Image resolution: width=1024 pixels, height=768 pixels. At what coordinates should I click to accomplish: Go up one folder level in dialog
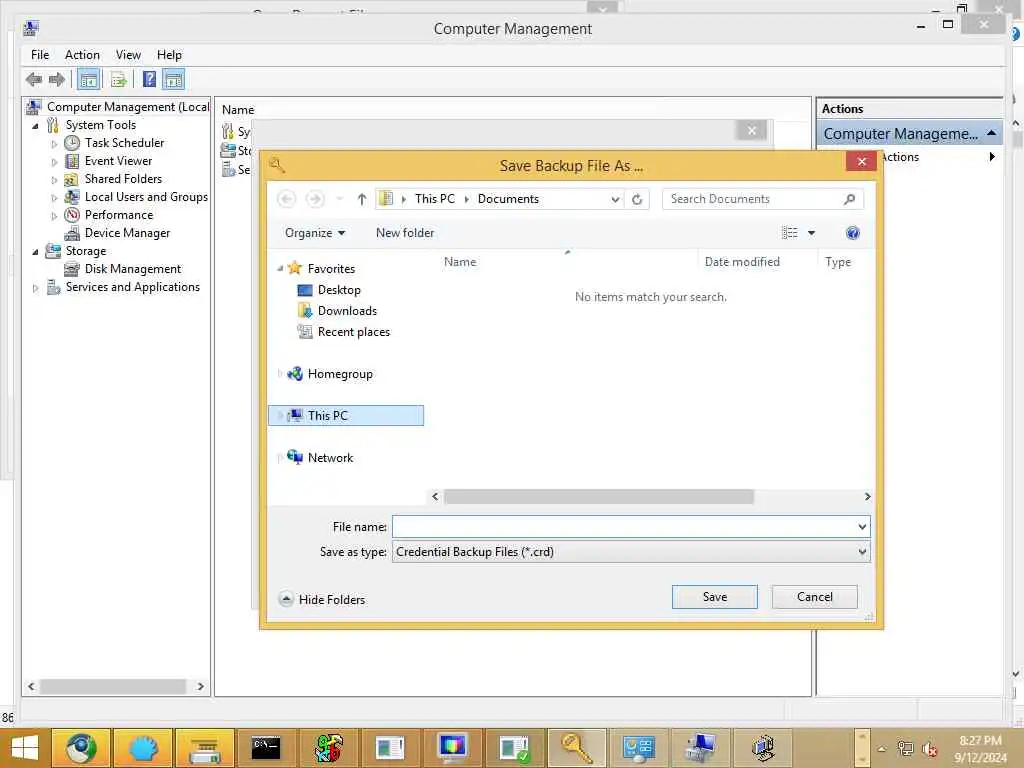[362, 199]
